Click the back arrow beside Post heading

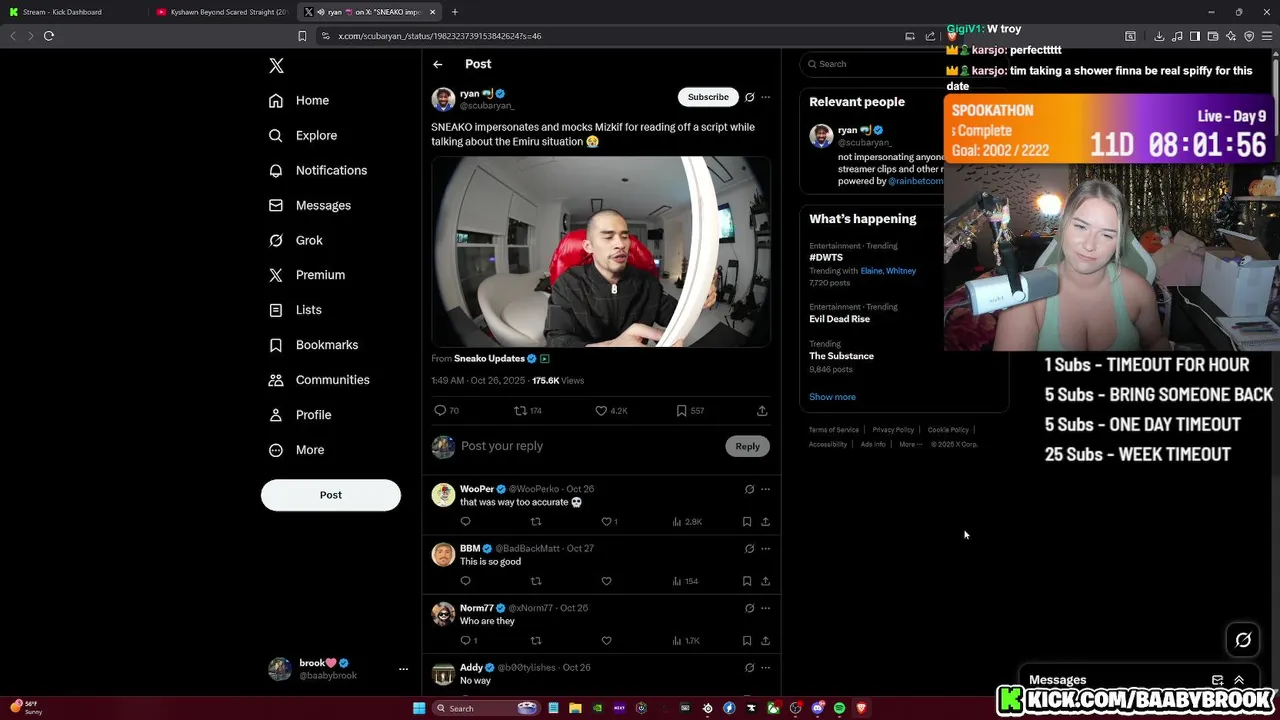coord(438,64)
